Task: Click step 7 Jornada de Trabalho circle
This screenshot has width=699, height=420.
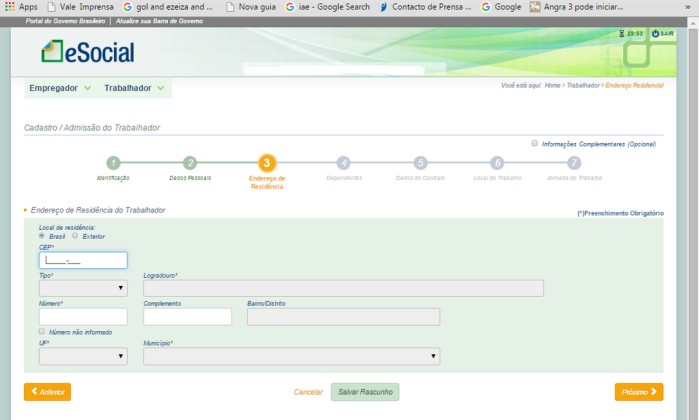Action: pyautogui.click(x=573, y=163)
